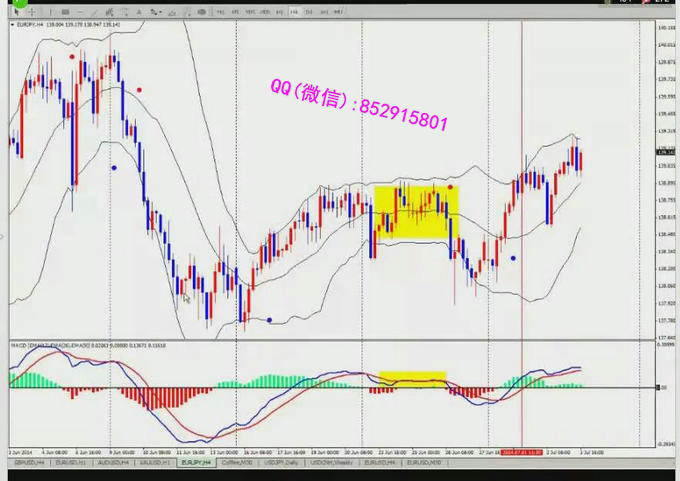Select the Fibonacci retracement tool
680x481 pixels.
coord(125,12)
